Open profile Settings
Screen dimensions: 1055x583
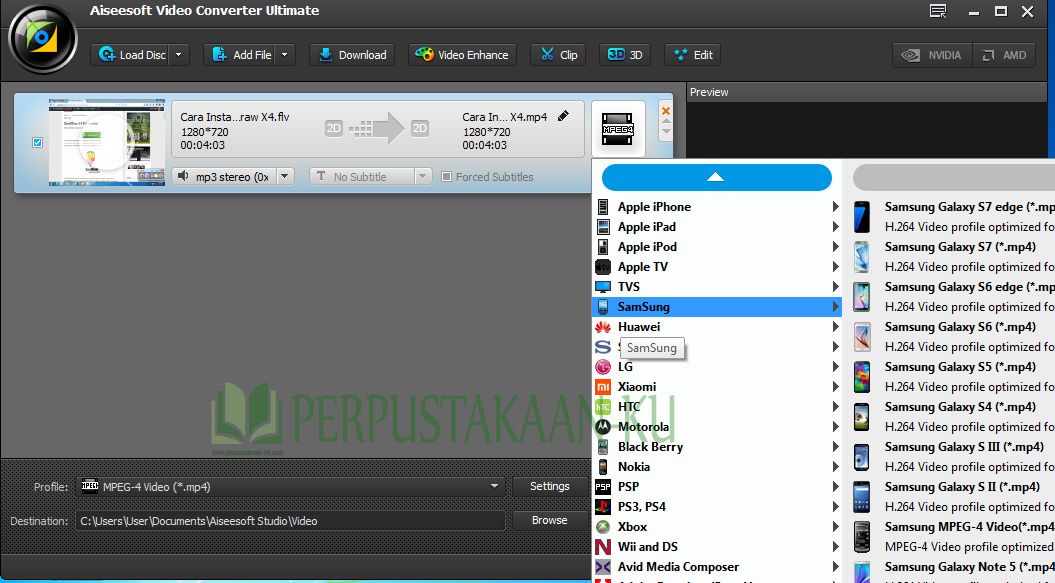pos(550,486)
